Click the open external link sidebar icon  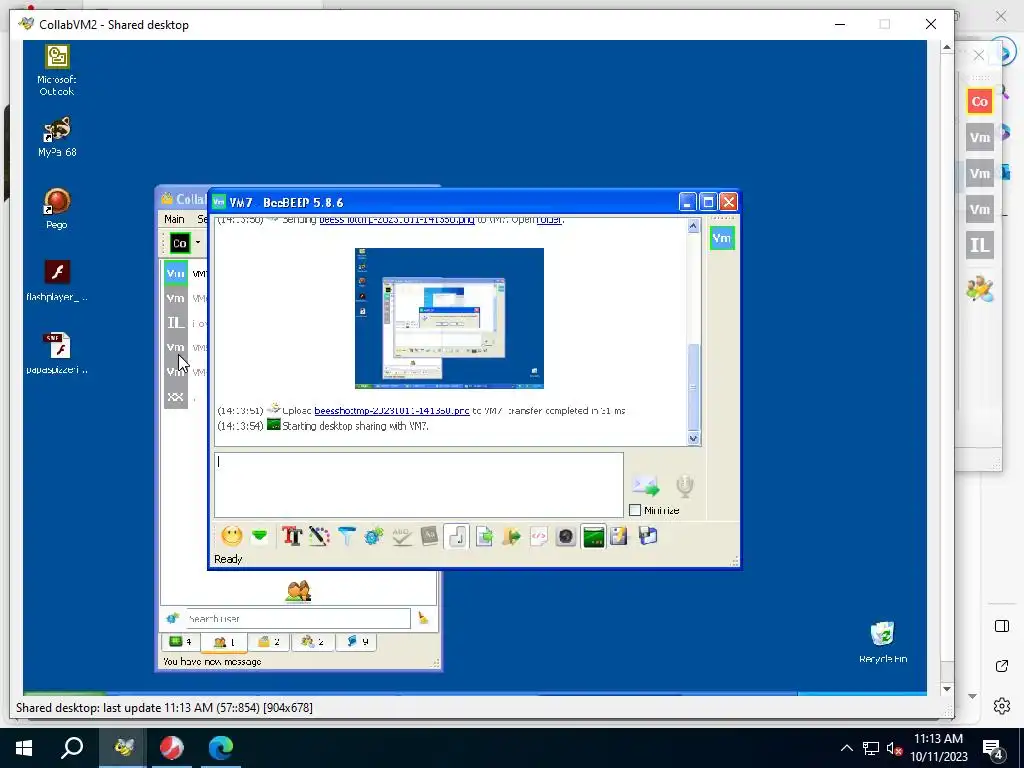click(1002, 666)
